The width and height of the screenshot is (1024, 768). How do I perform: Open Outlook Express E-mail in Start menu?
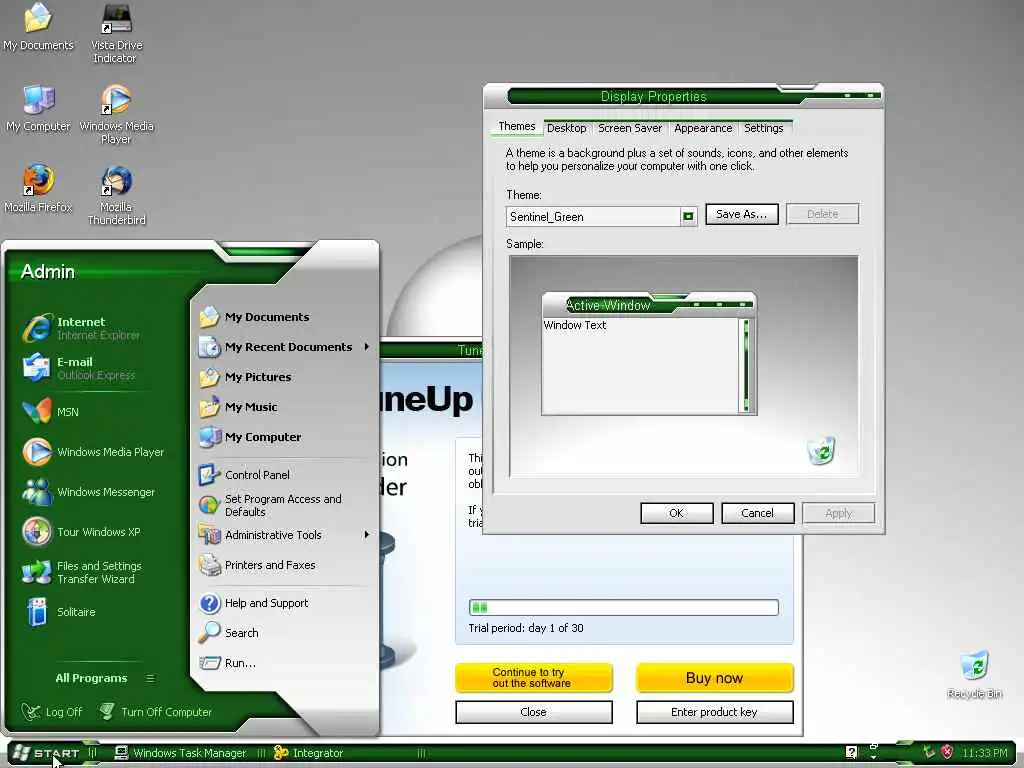click(79, 368)
